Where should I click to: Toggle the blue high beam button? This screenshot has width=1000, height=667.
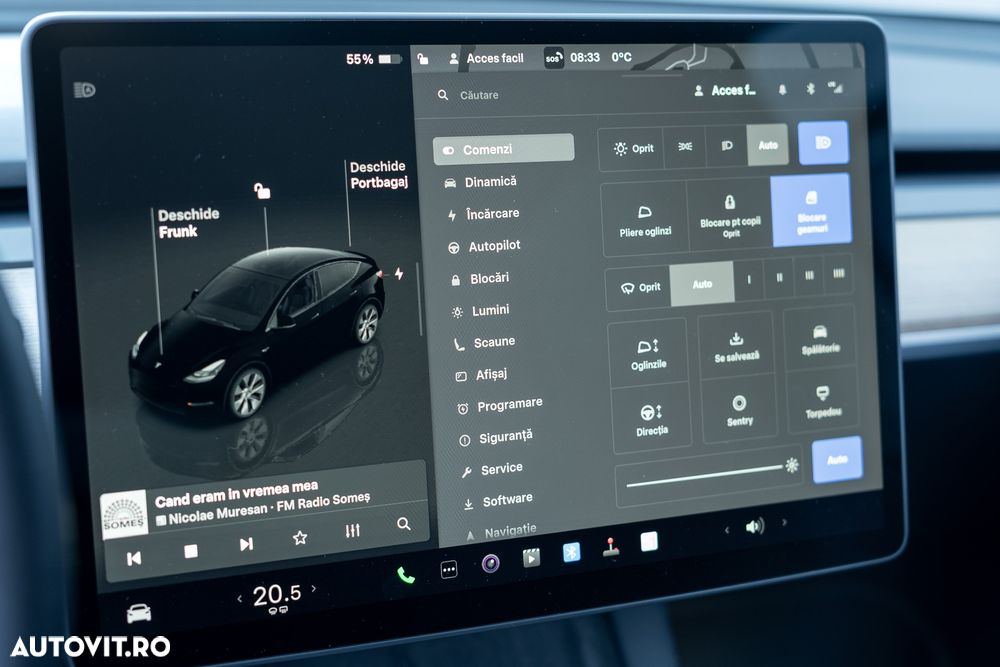pos(823,142)
